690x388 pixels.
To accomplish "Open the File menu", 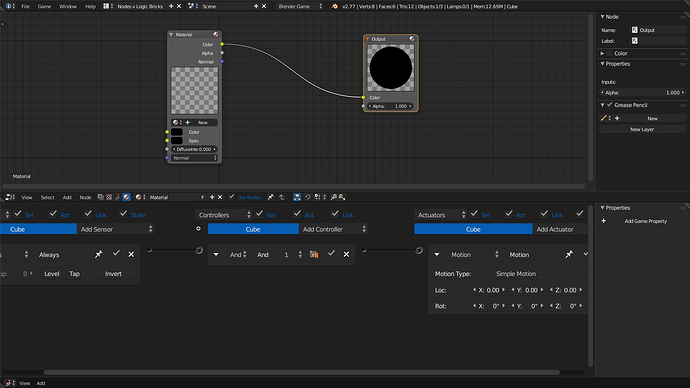I will [x=26, y=6].
